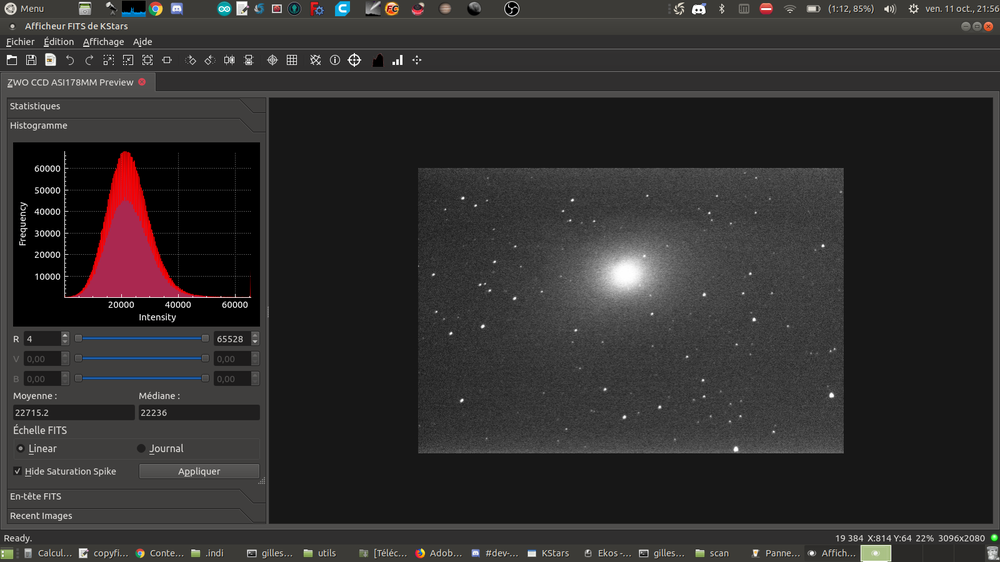Open the Fichier menu
Viewport: 1000px width, 562px height.
click(20, 42)
